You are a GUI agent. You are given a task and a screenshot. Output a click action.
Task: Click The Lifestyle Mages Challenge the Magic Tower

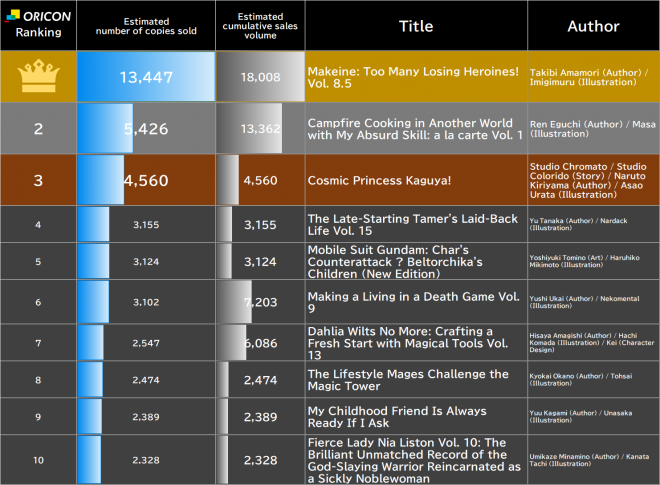coord(400,380)
